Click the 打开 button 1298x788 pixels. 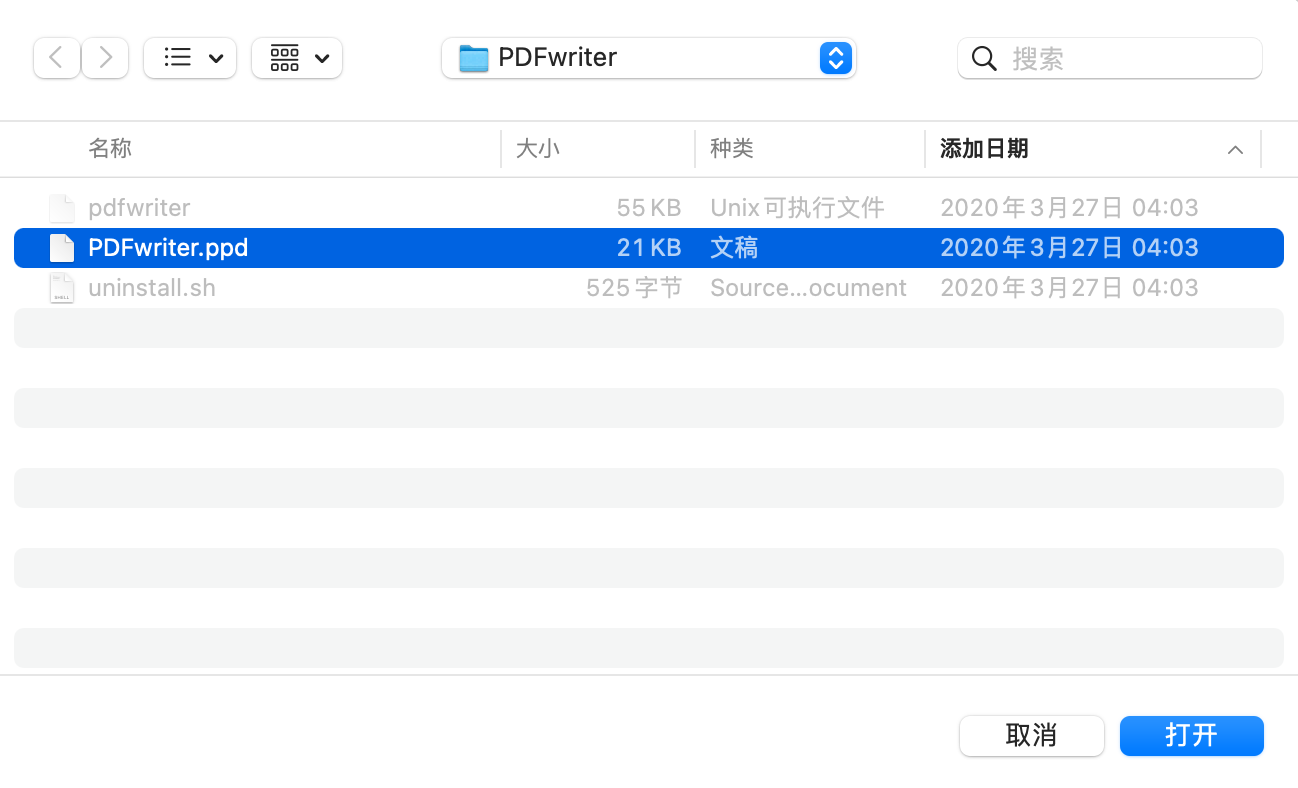click(x=1191, y=735)
